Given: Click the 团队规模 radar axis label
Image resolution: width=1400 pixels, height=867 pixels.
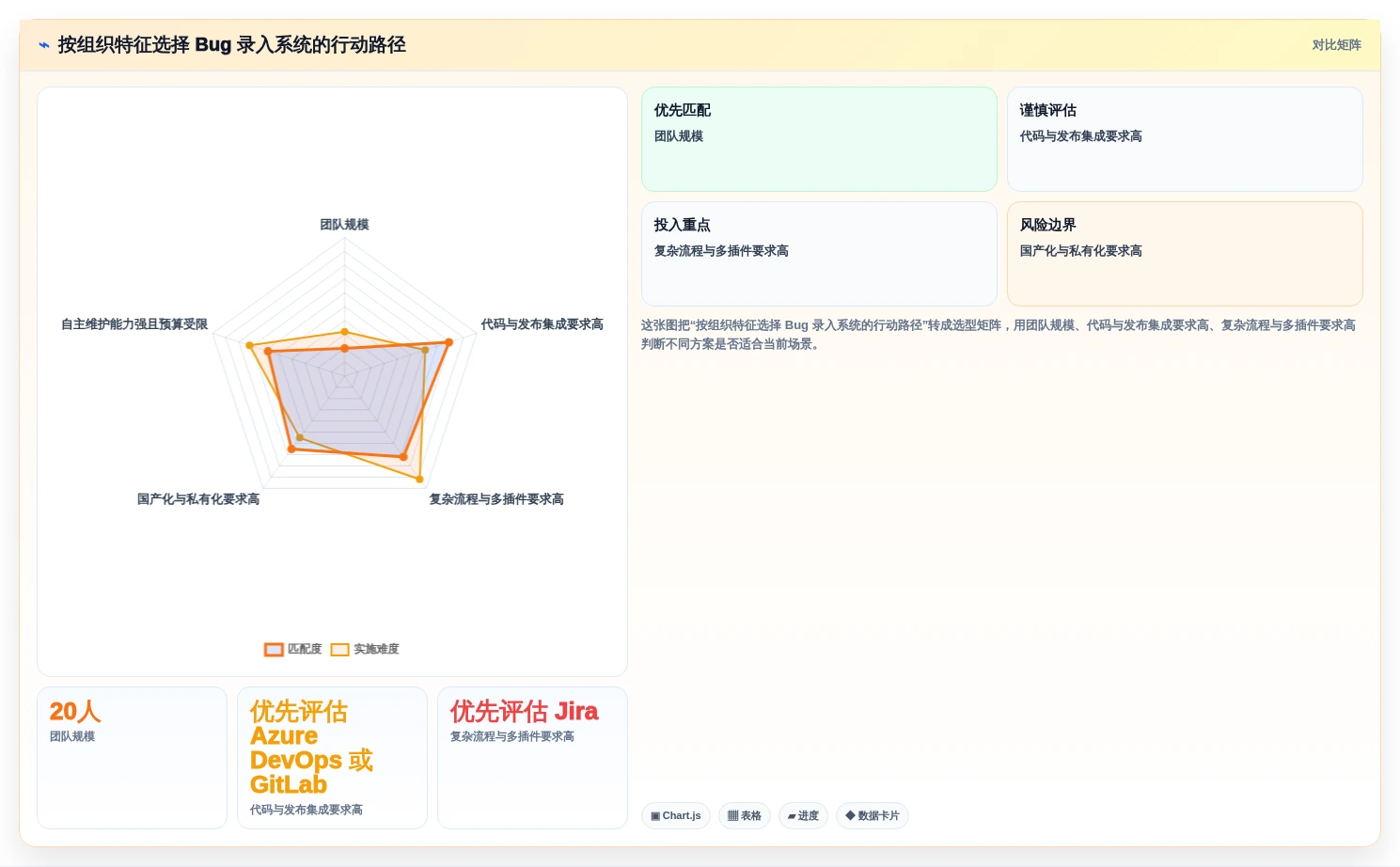Looking at the screenshot, I should pyautogui.click(x=344, y=225).
